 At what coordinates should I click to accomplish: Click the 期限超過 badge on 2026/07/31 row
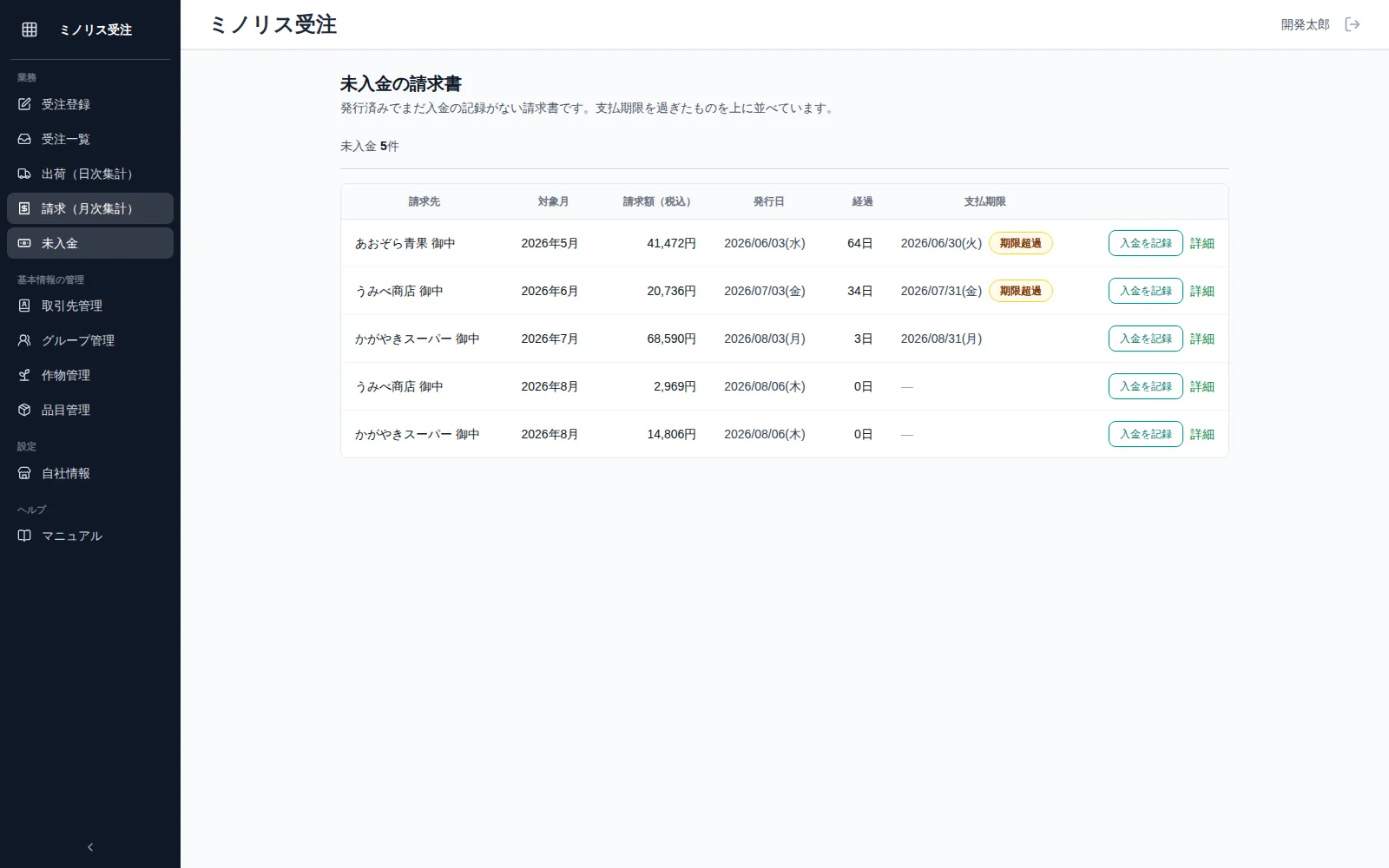(x=1020, y=291)
